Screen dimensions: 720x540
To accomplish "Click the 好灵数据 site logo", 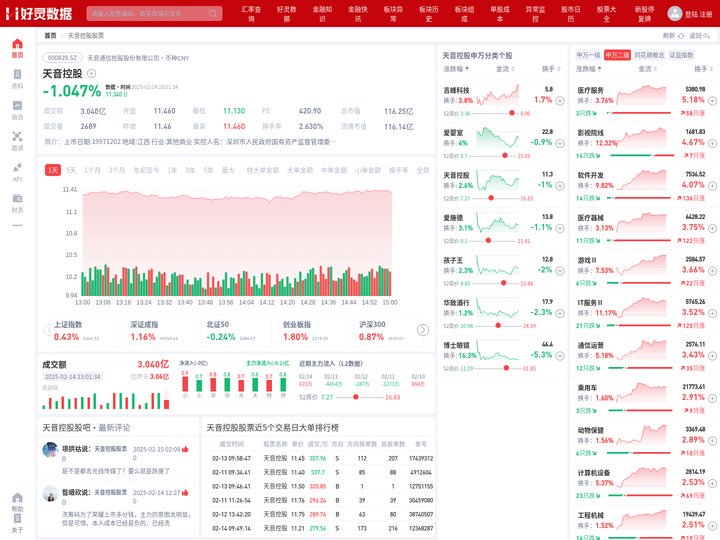I will coord(39,13).
